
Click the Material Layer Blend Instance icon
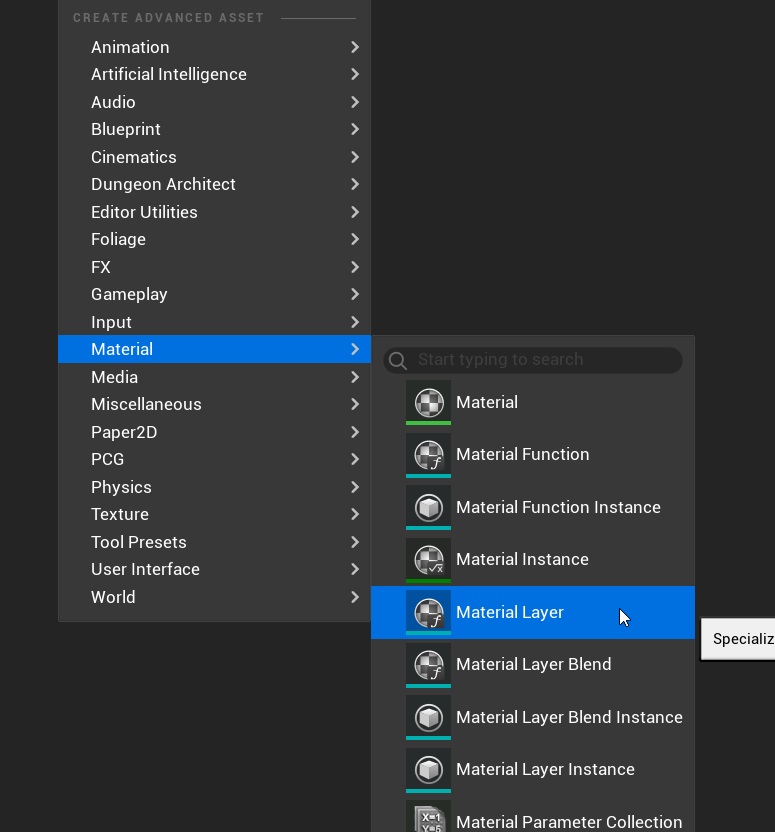[428, 717]
